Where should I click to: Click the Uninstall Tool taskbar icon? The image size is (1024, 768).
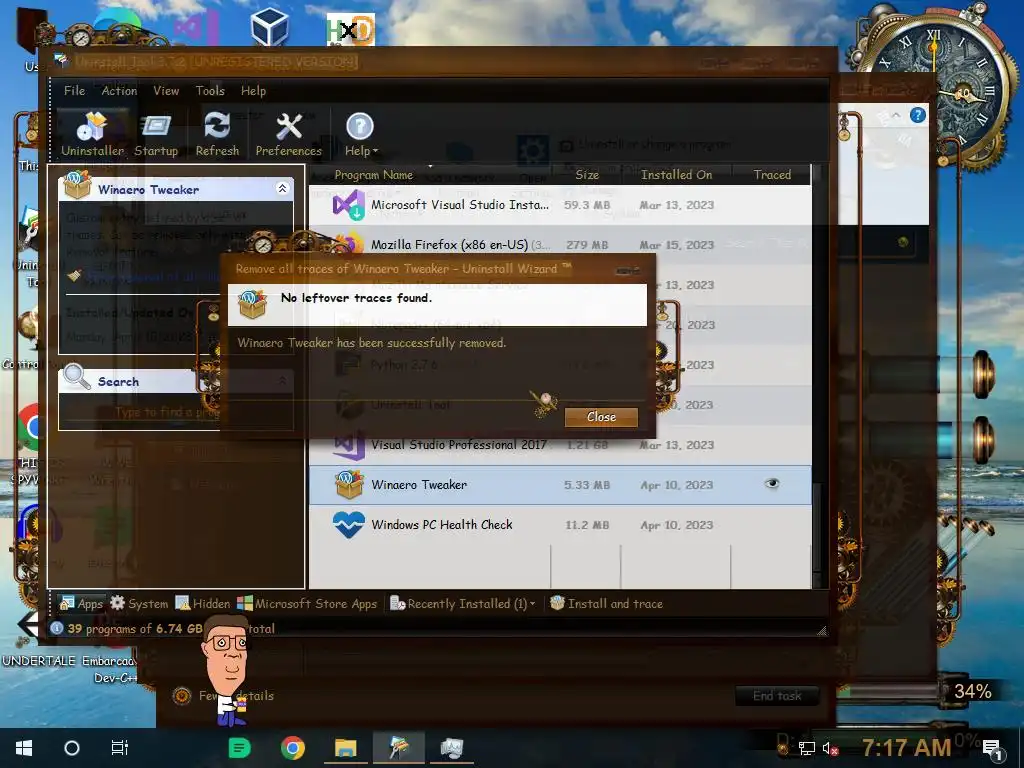pos(399,748)
